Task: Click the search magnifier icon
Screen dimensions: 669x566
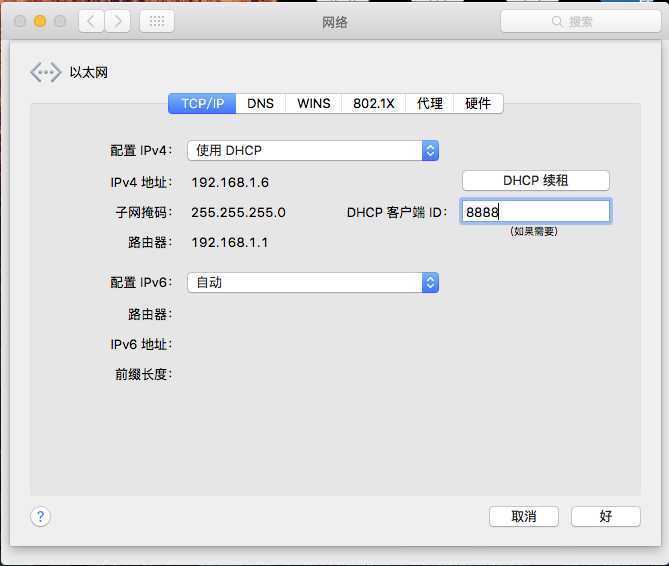Action: coord(556,21)
